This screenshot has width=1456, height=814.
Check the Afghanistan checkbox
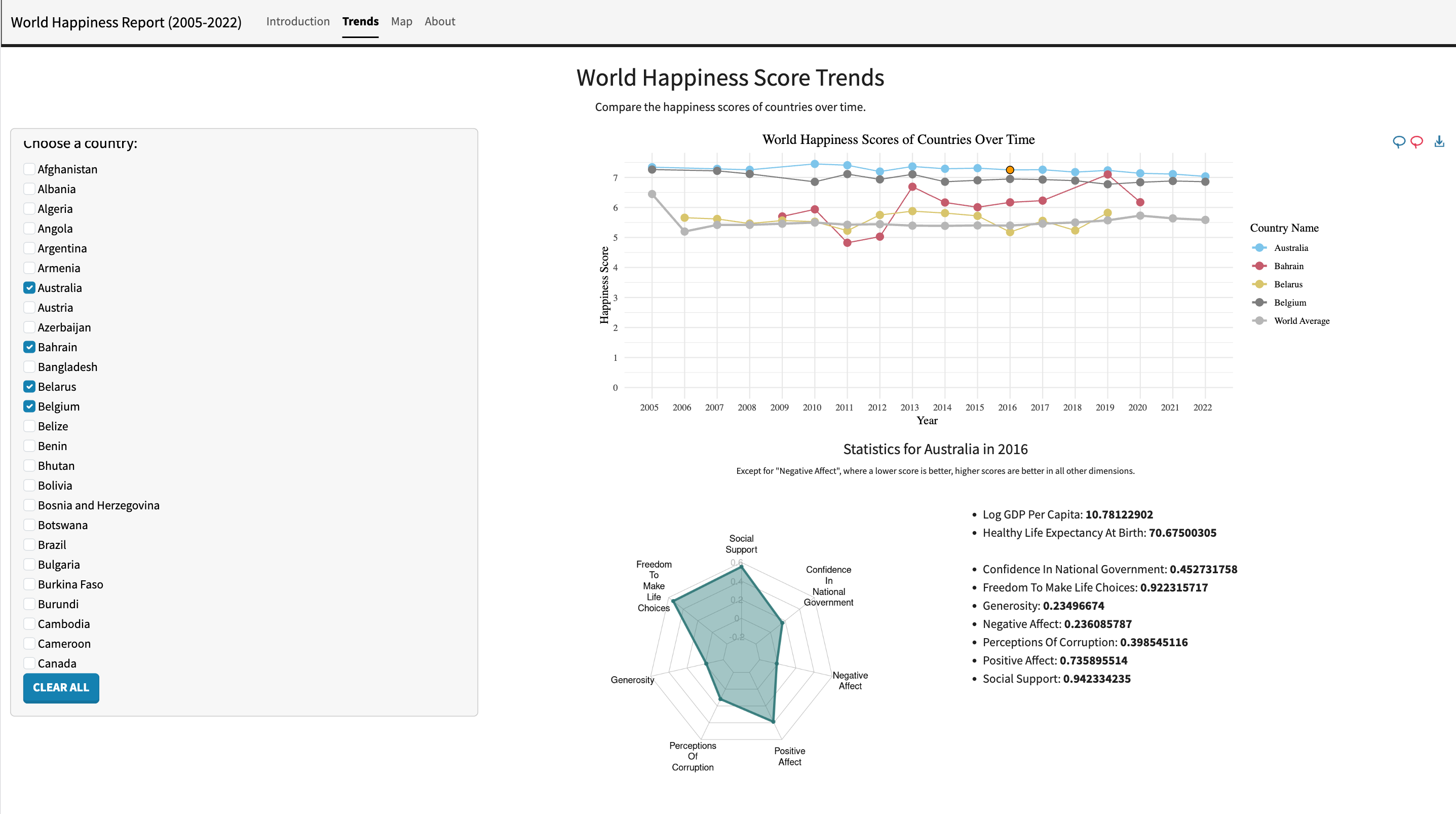click(x=29, y=169)
